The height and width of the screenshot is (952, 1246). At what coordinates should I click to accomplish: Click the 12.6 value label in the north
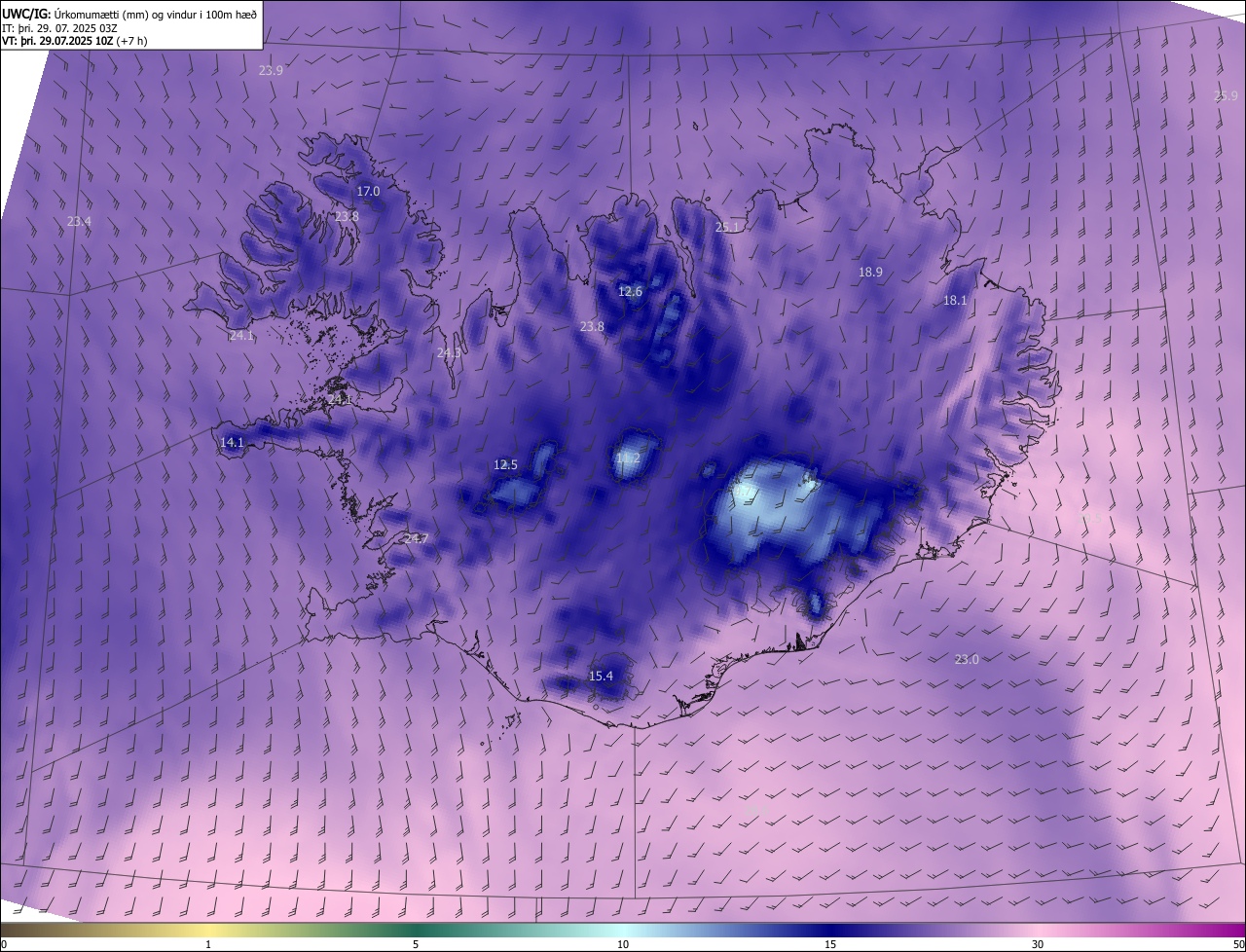(x=630, y=292)
